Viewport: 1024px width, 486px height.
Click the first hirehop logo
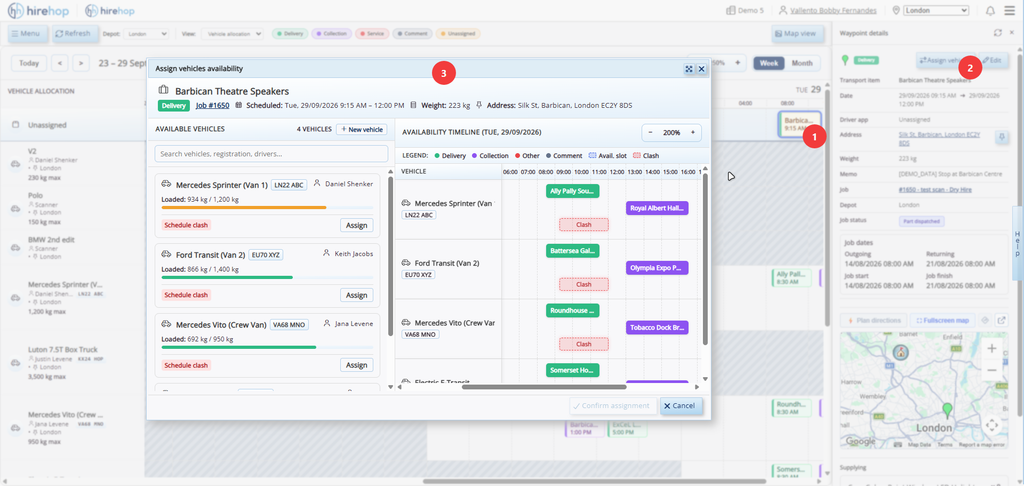(37, 10)
